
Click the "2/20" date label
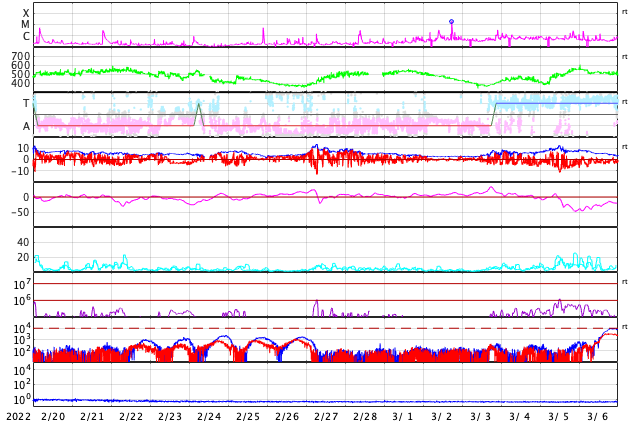pos(53,417)
